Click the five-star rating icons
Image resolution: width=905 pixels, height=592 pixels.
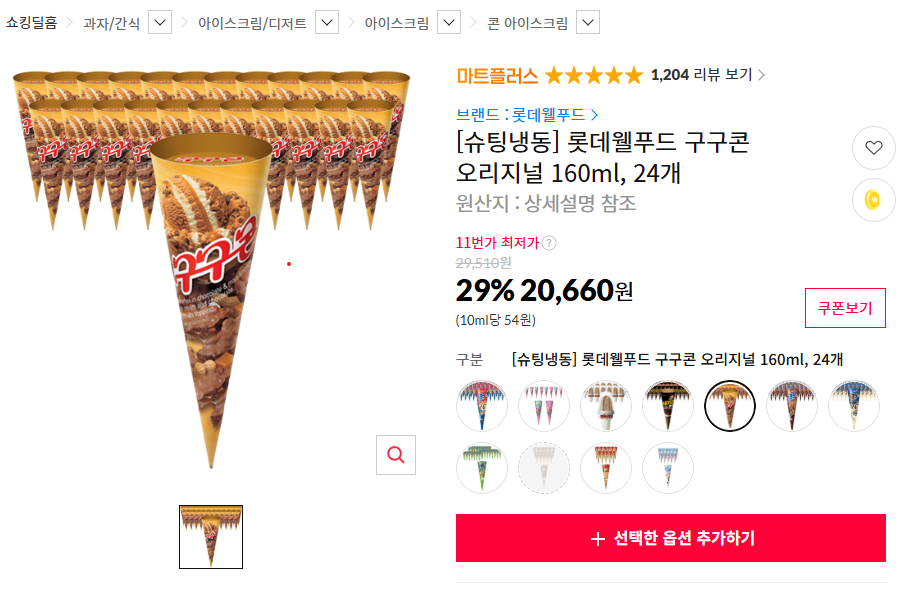tap(593, 75)
